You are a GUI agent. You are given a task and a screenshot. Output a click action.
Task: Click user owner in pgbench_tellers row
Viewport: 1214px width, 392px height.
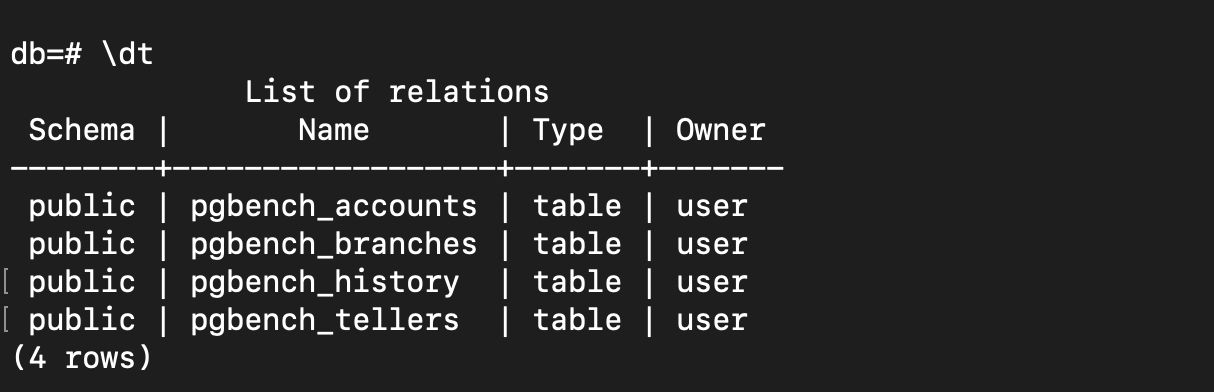click(x=712, y=320)
